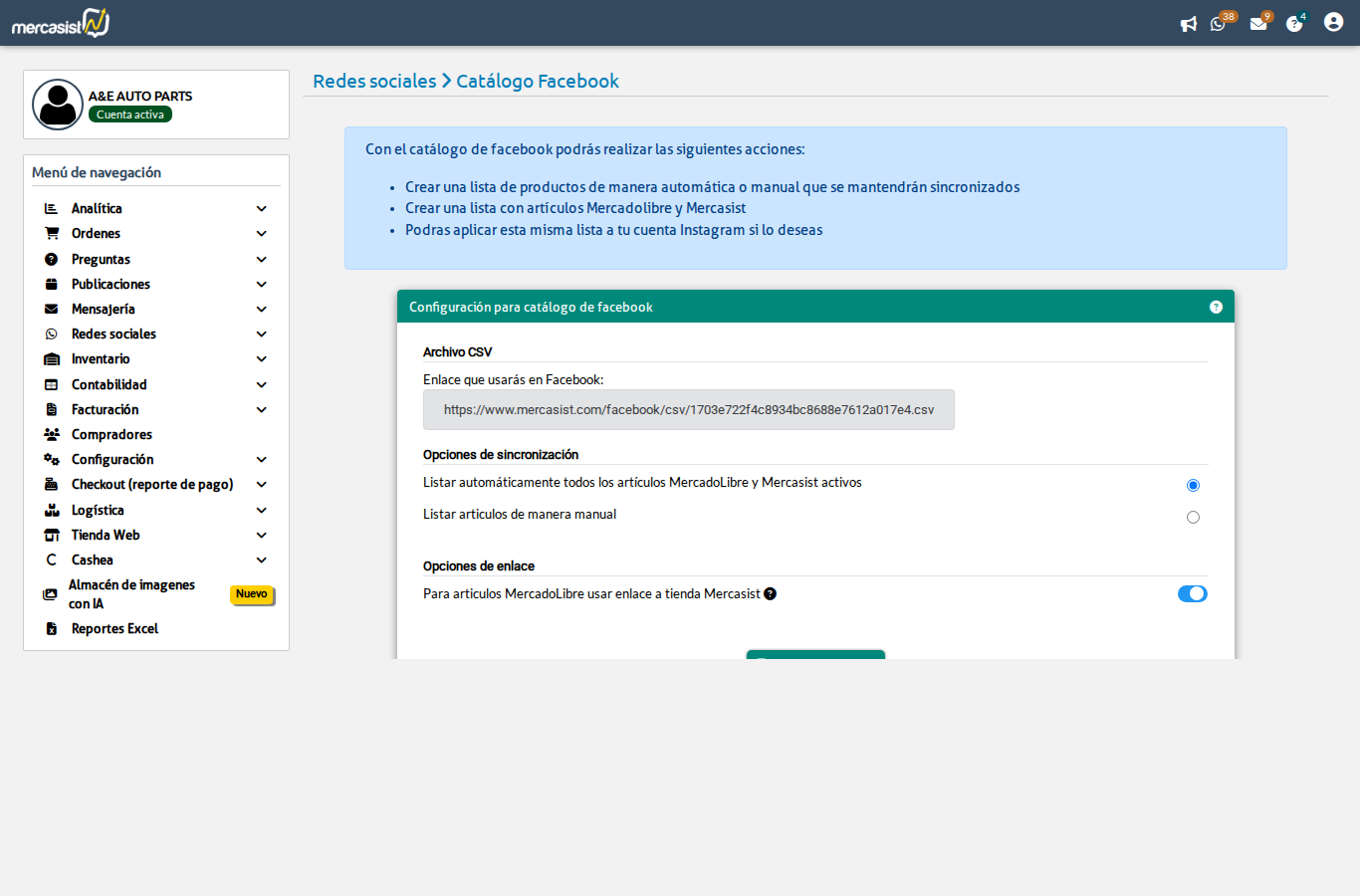
Task: Open the help icon with 4 badge
Action: click(1293, 24)
